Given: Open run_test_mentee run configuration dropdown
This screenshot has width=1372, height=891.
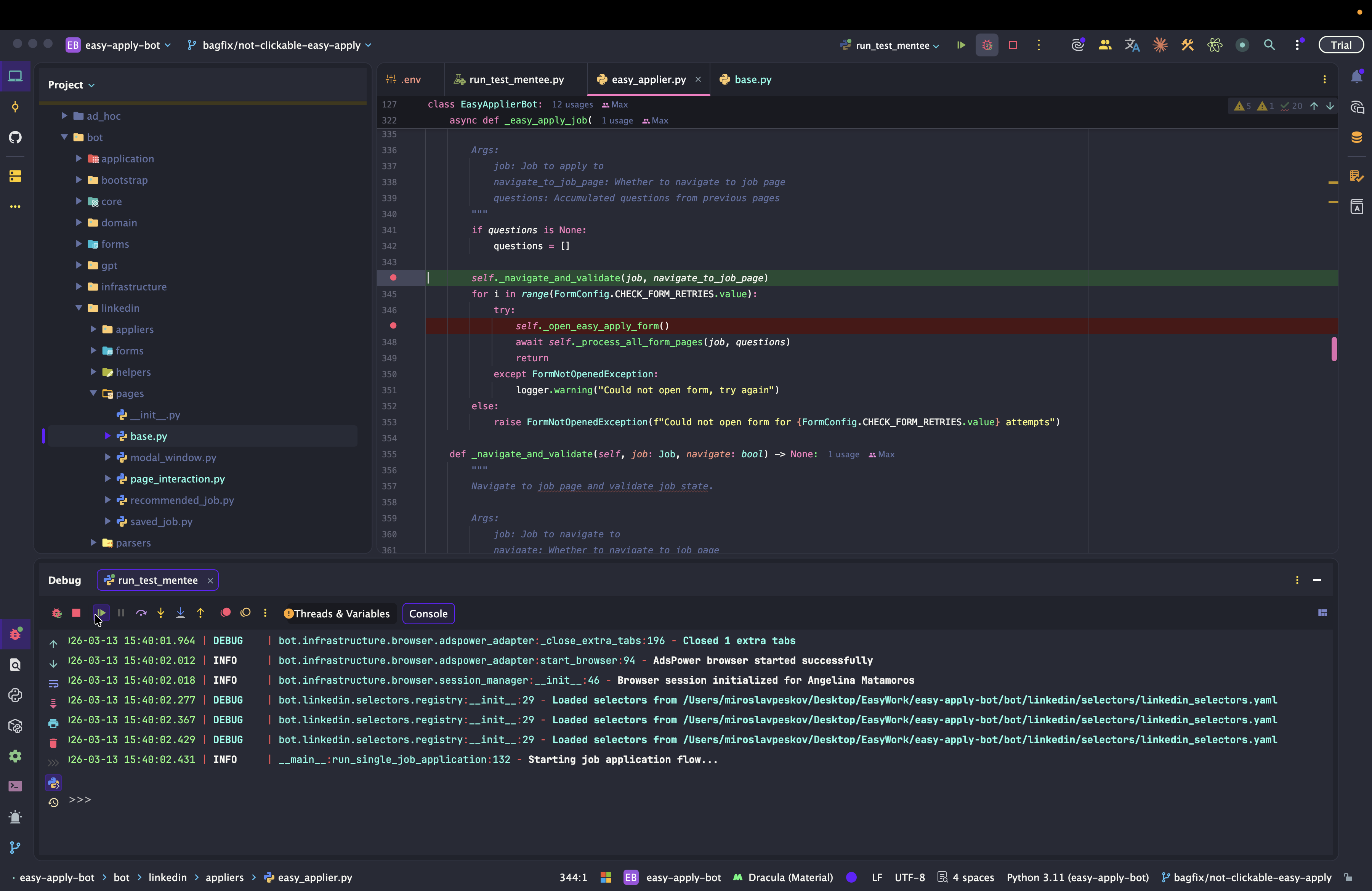Looking at the screenshot, I should (891, 45).
